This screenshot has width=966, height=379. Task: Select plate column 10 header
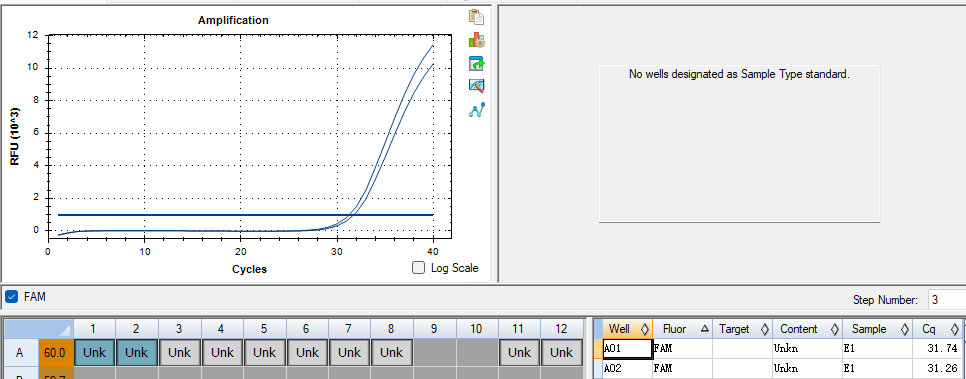(x=477, y=329)
